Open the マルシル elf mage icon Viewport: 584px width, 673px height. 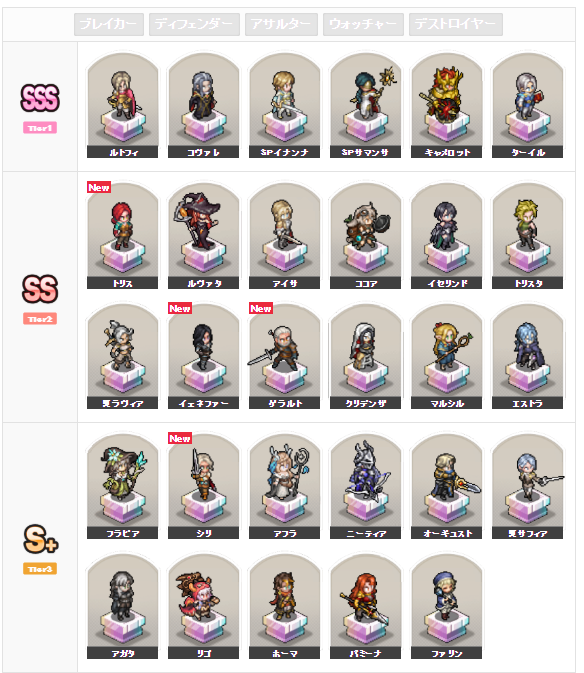[x=446, y=356]
